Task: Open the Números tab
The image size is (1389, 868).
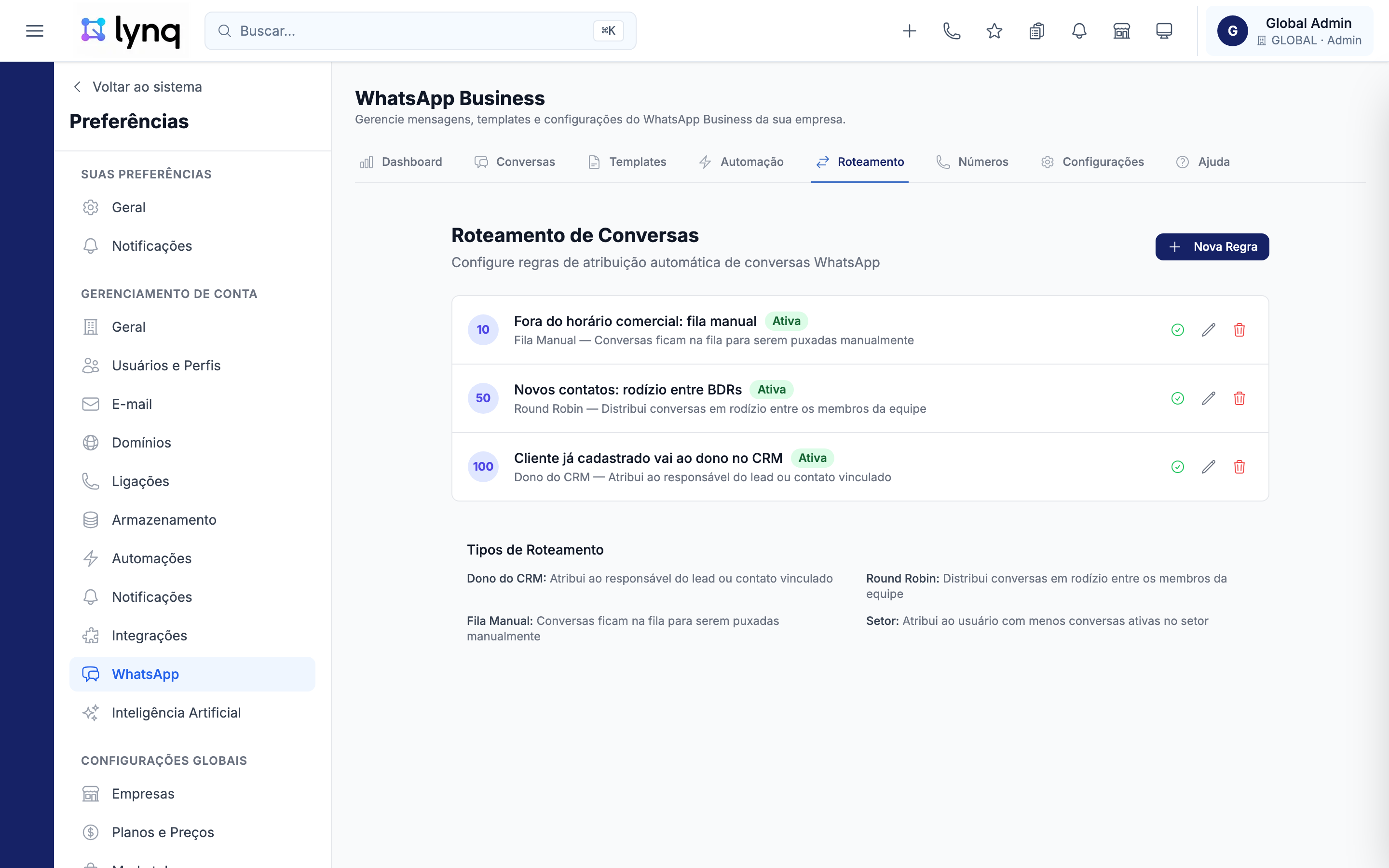Action: tap(972, 162)
